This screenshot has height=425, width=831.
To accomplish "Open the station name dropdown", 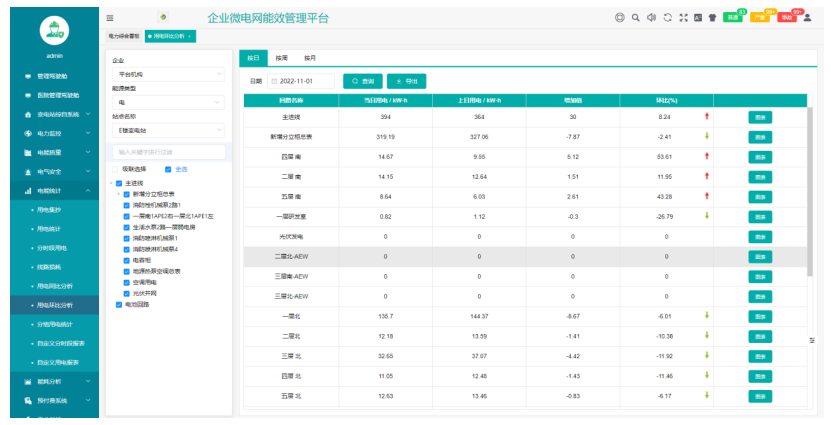I will [x=168, y=130].
